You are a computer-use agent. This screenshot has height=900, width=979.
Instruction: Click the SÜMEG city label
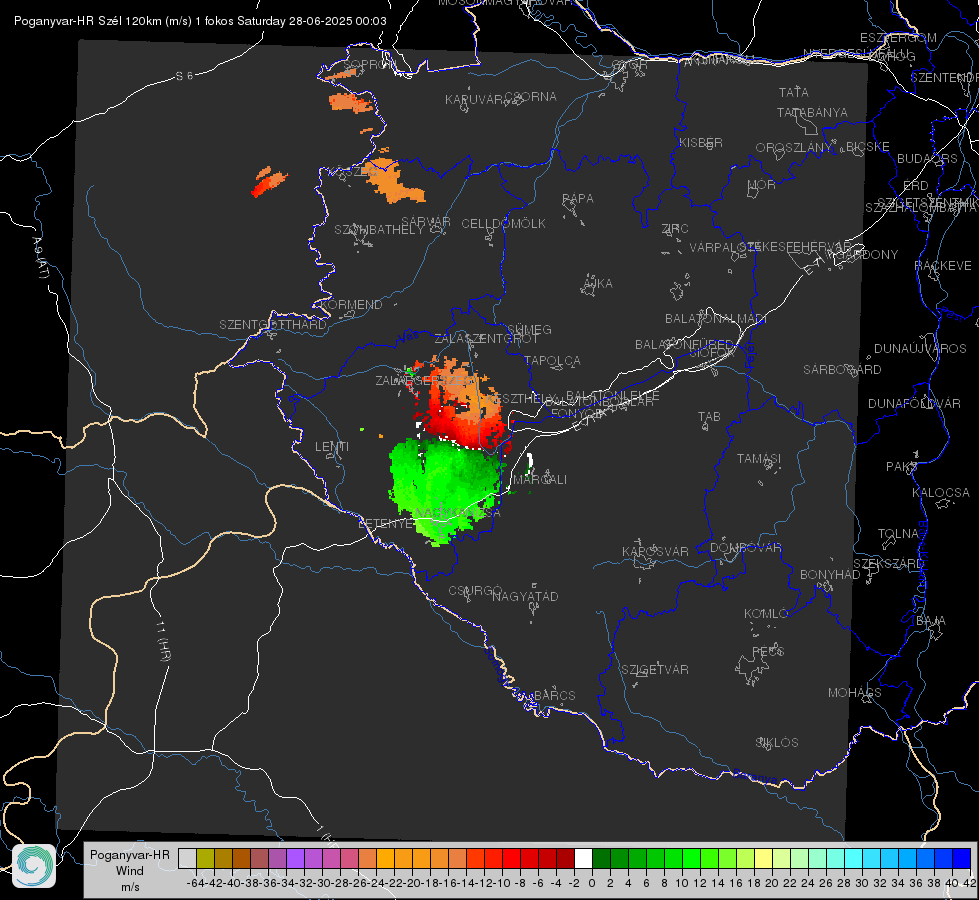pyautogui.click(x=529, y=329)
